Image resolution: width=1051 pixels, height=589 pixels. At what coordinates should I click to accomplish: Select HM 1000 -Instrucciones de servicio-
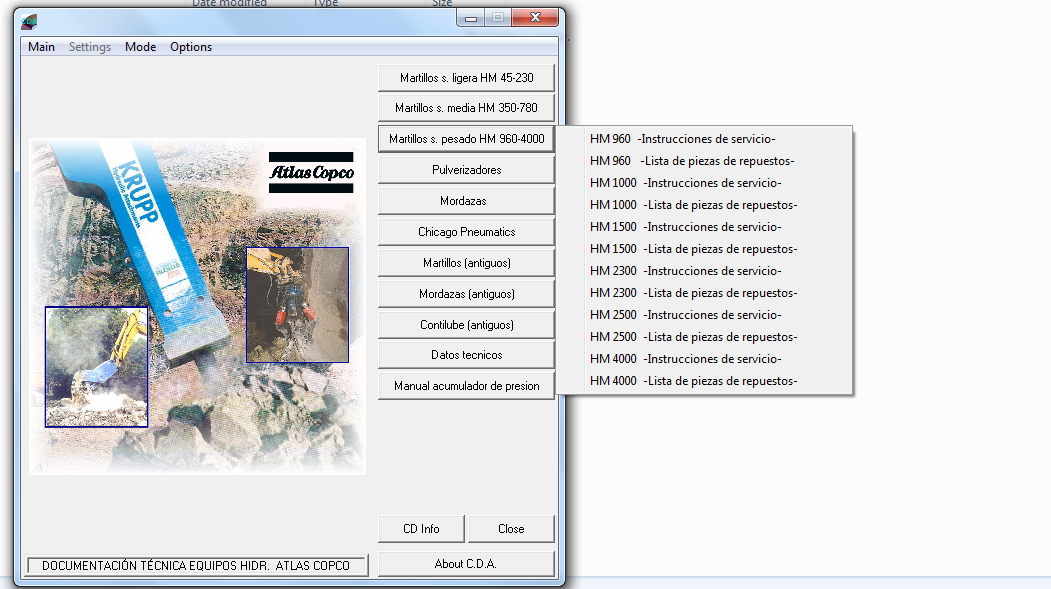click(704, 183)
